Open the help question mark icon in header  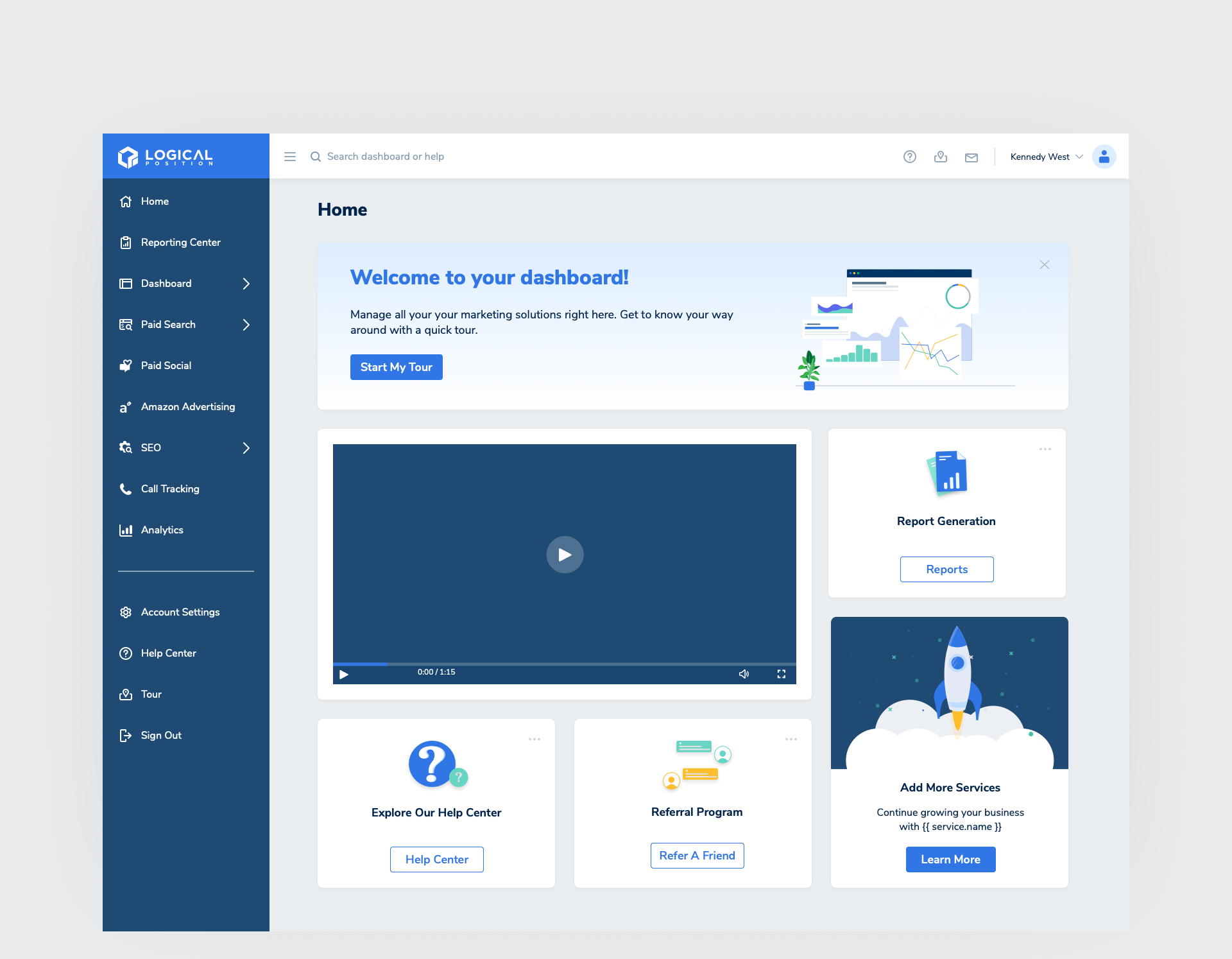[x=909, y=157]
